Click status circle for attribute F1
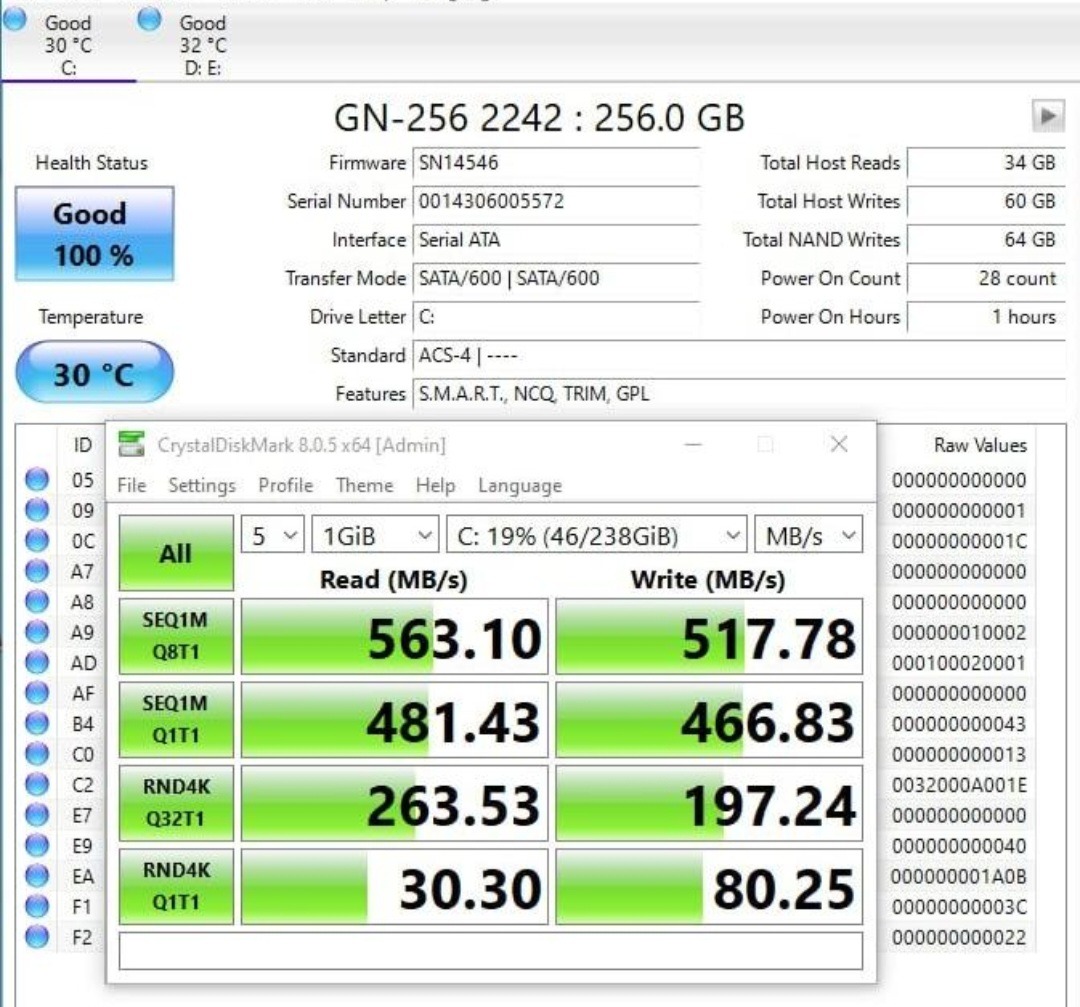The width and height of the screenshot is (1080, 1007). 37,906
